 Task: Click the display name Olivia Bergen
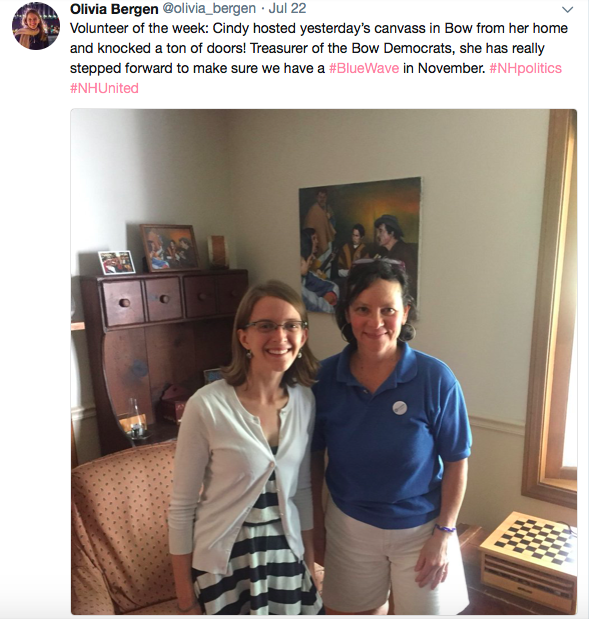click(x=114, y=9)
